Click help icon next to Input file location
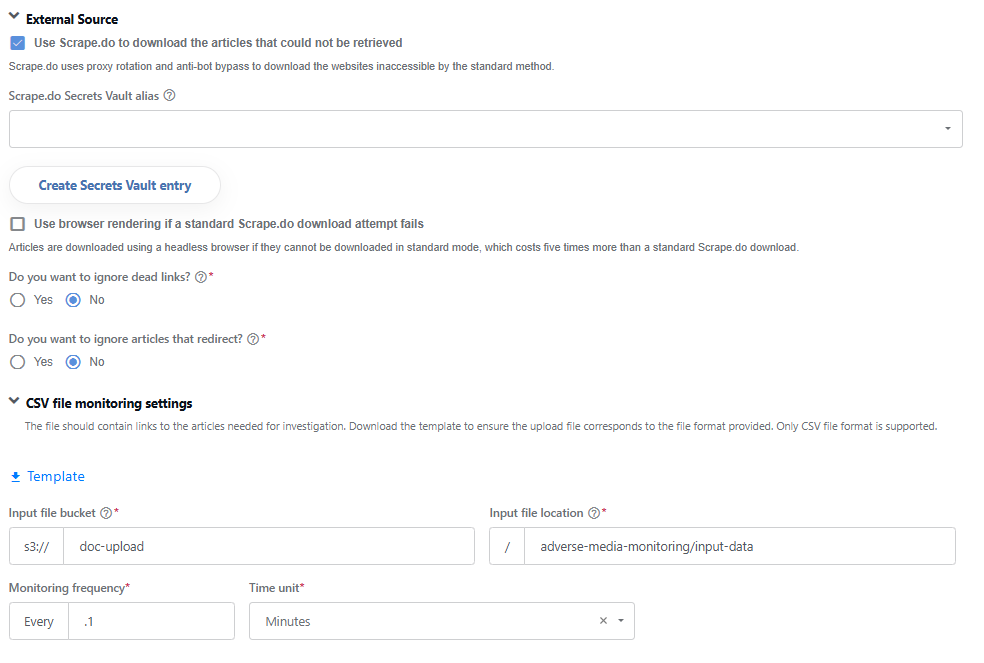This screenshot has height=663, width=984. click(x=594, y=513)
